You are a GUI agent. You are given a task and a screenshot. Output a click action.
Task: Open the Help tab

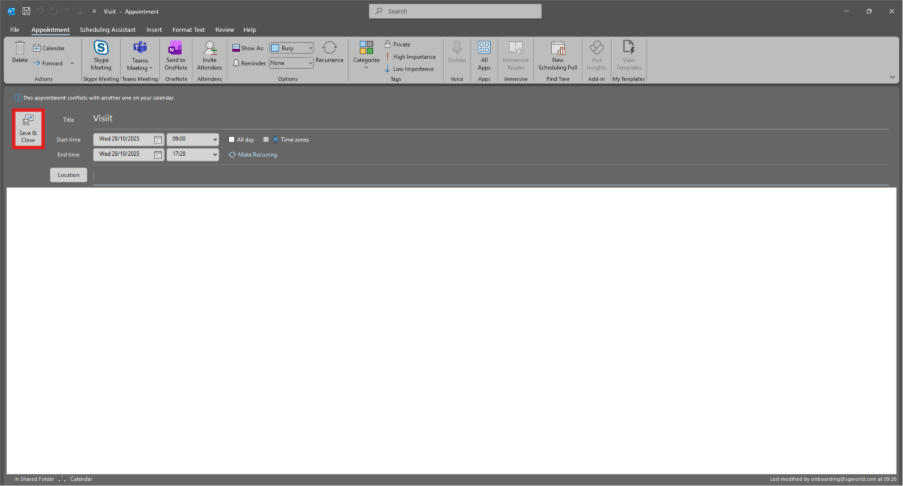[x=249, y=29]
